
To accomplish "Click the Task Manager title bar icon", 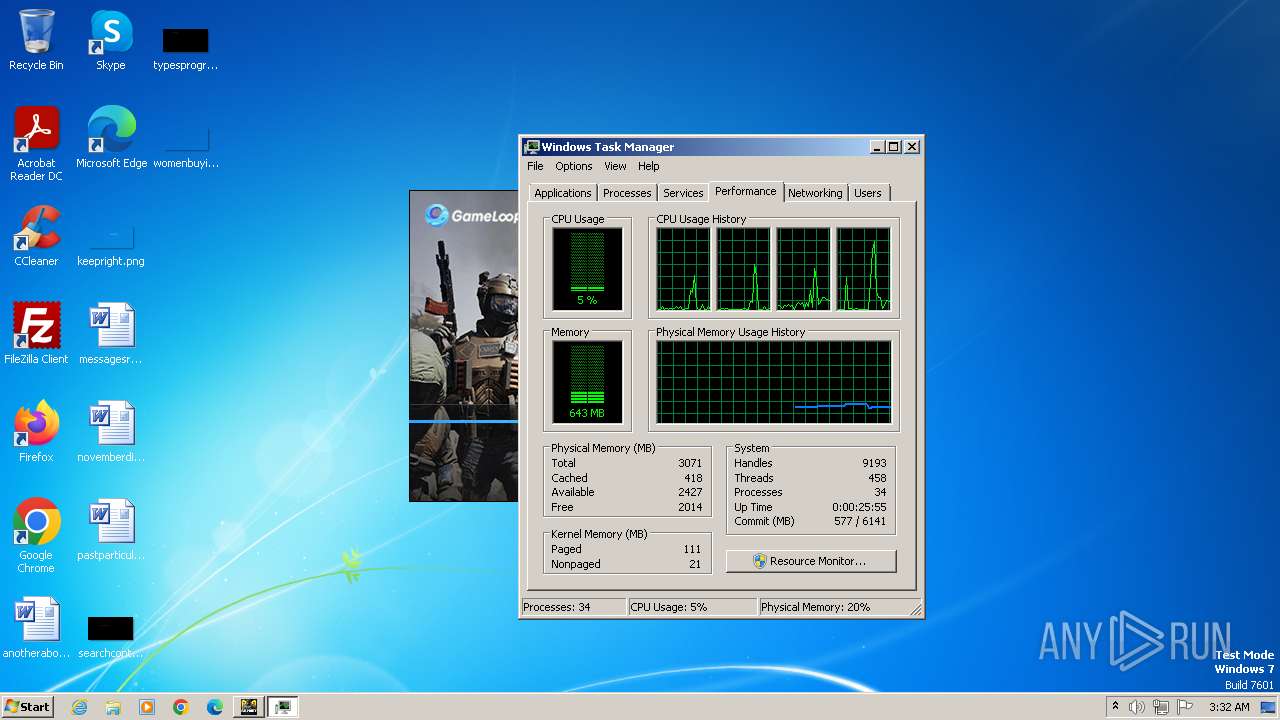I will (x=532, y=147).
